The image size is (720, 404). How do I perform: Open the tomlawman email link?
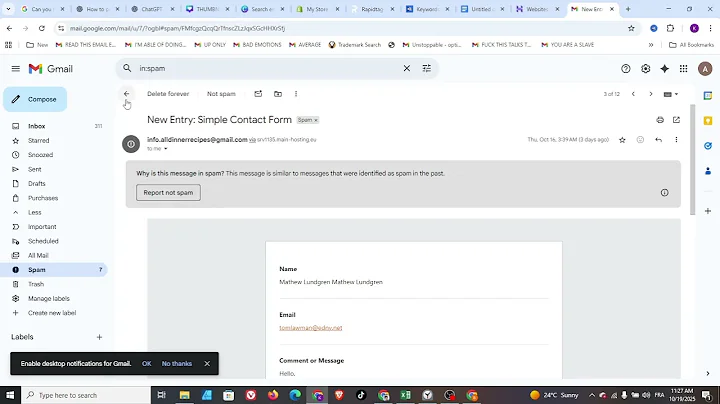[x=311, y=328]
